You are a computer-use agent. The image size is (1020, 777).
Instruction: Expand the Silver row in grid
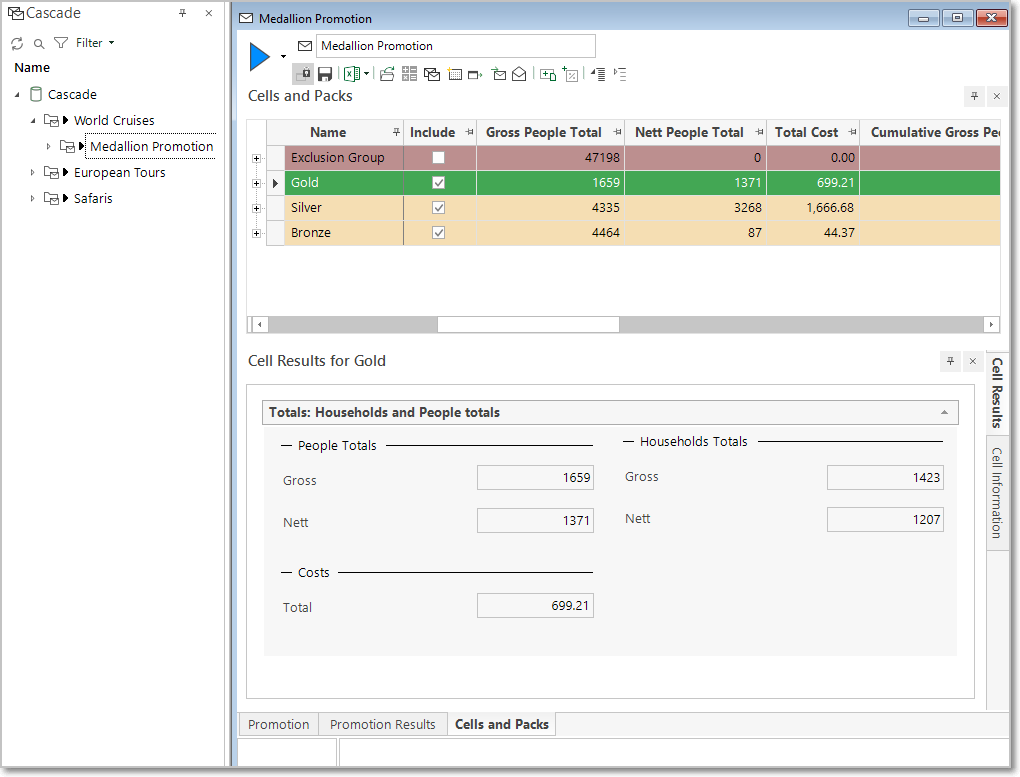coord(257,208)
